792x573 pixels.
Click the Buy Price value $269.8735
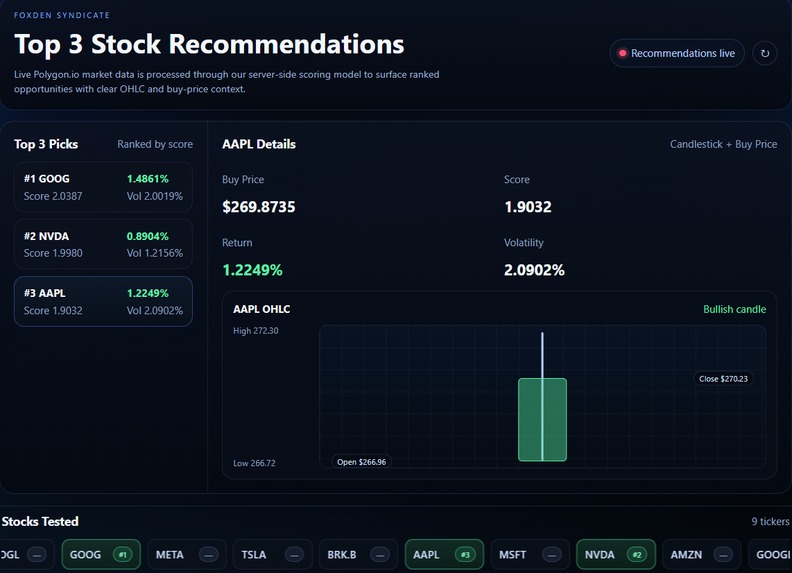point(259,207)
